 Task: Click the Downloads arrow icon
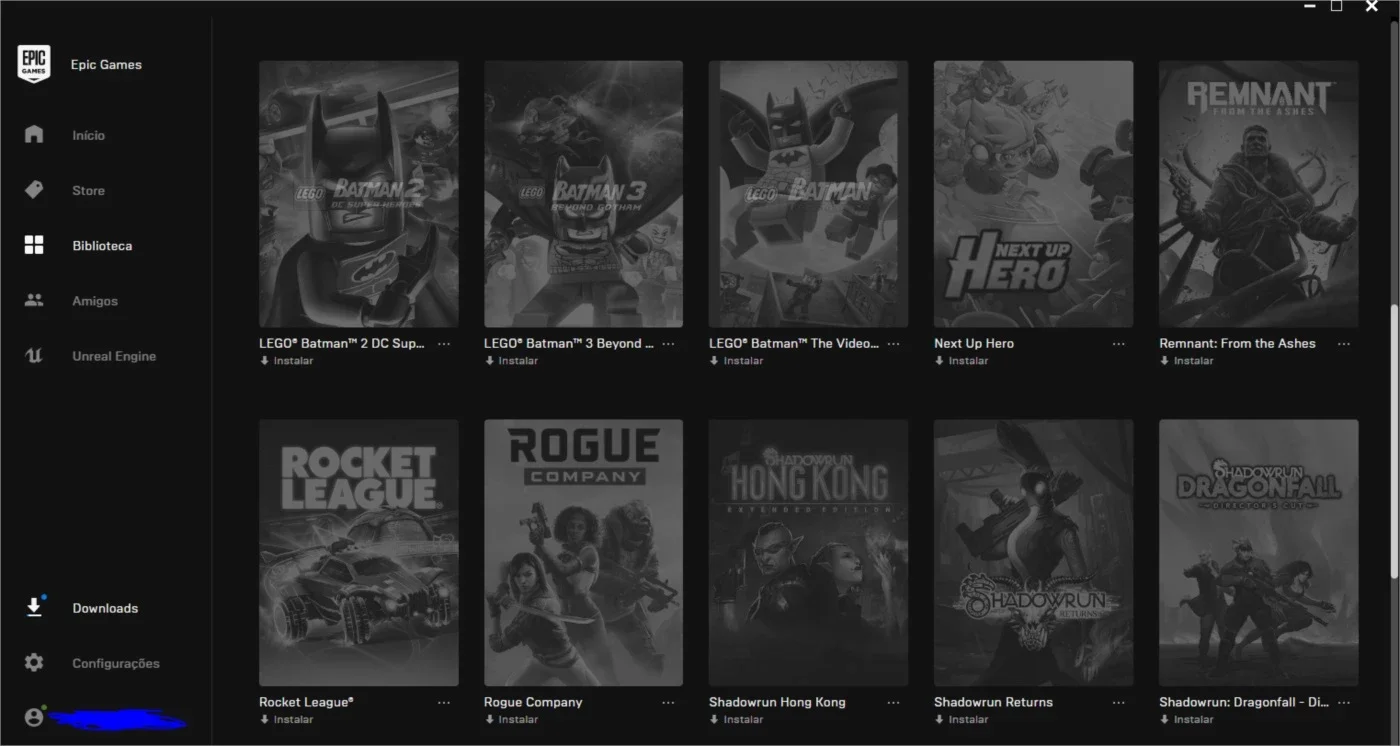click(34, 607)
